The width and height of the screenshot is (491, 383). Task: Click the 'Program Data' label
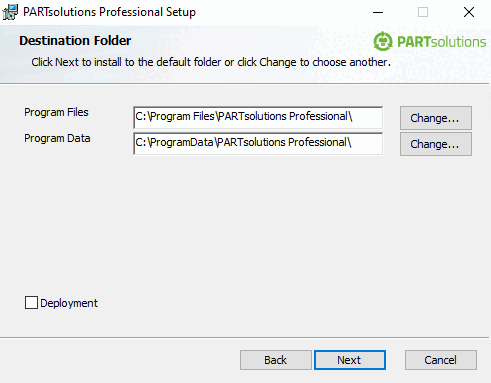tap(57, 138)
